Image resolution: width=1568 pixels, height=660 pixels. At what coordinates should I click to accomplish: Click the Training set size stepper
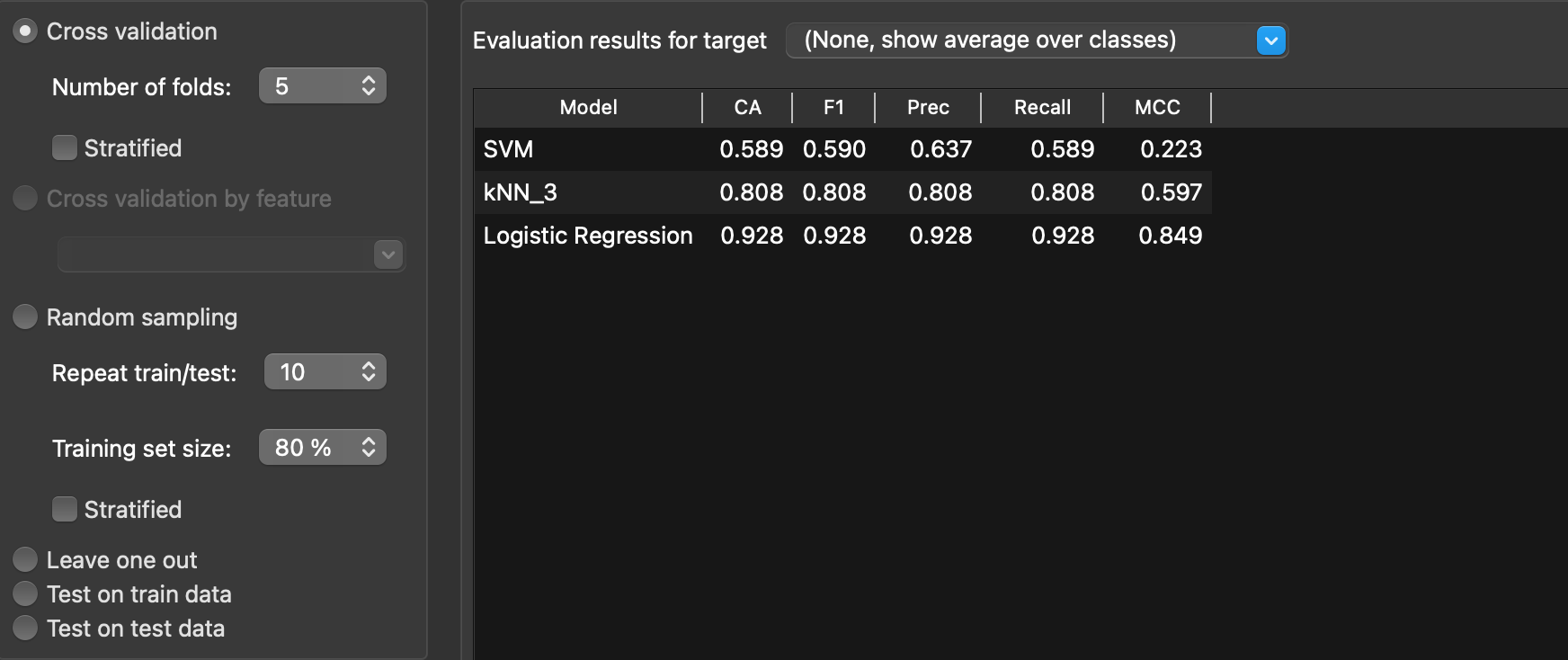pos(368,448)
